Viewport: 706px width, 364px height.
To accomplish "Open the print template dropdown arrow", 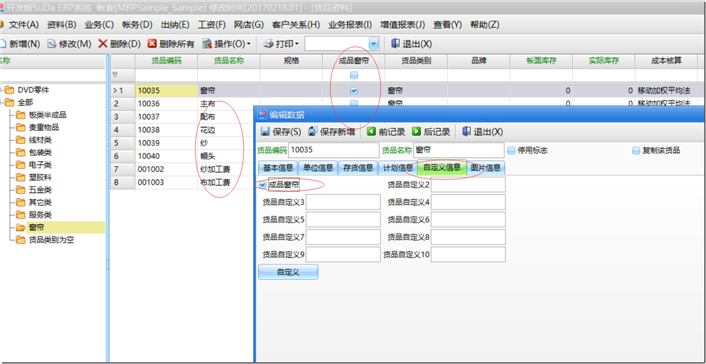I will point(374,44).
